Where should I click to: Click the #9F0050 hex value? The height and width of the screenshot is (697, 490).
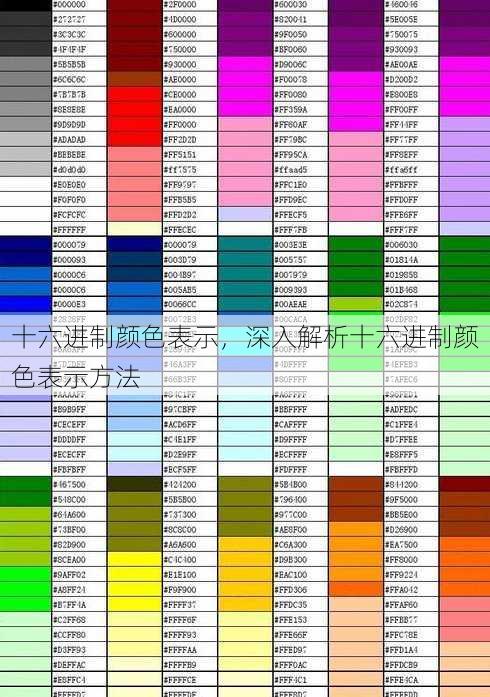pyautogui.click(x=290, y=34)
